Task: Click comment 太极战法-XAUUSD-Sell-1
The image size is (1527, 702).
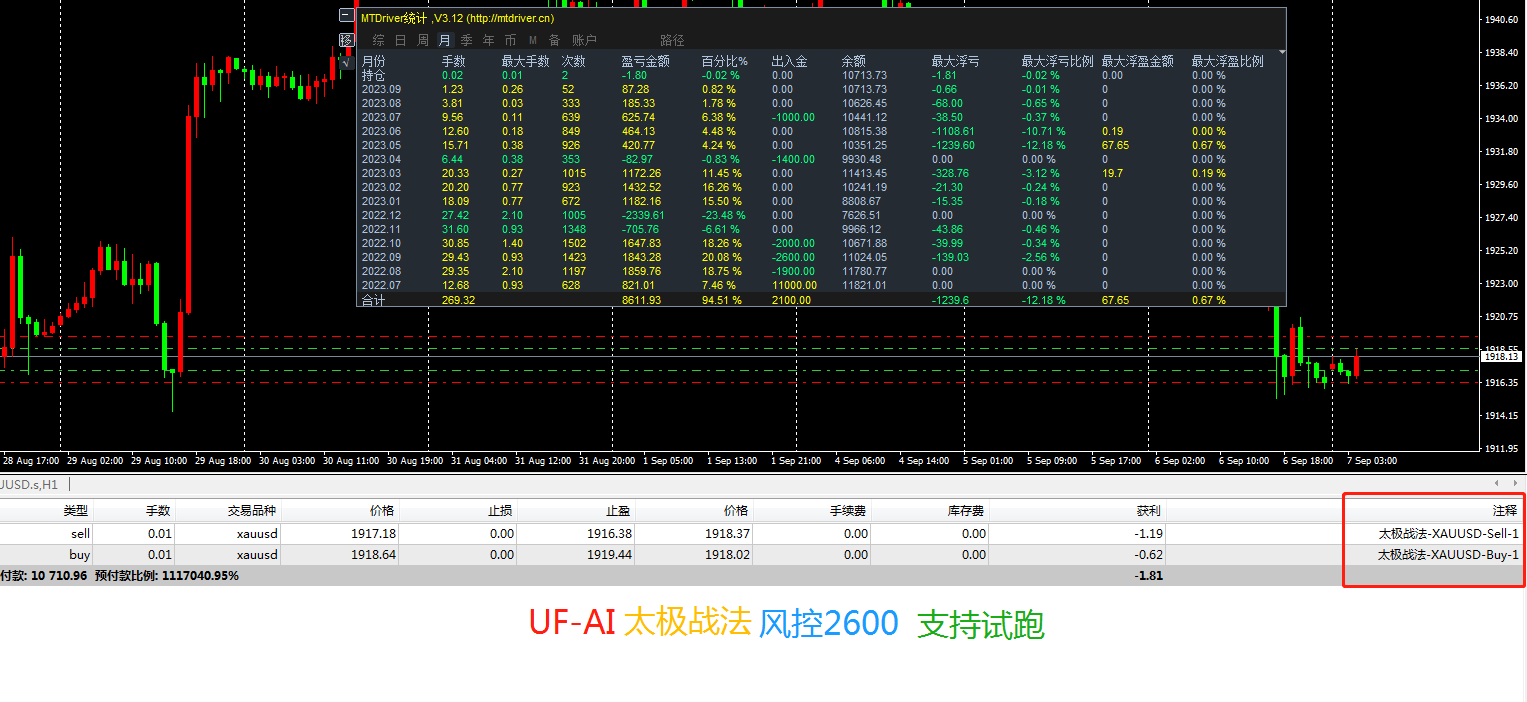Action: click(1448, 534)
